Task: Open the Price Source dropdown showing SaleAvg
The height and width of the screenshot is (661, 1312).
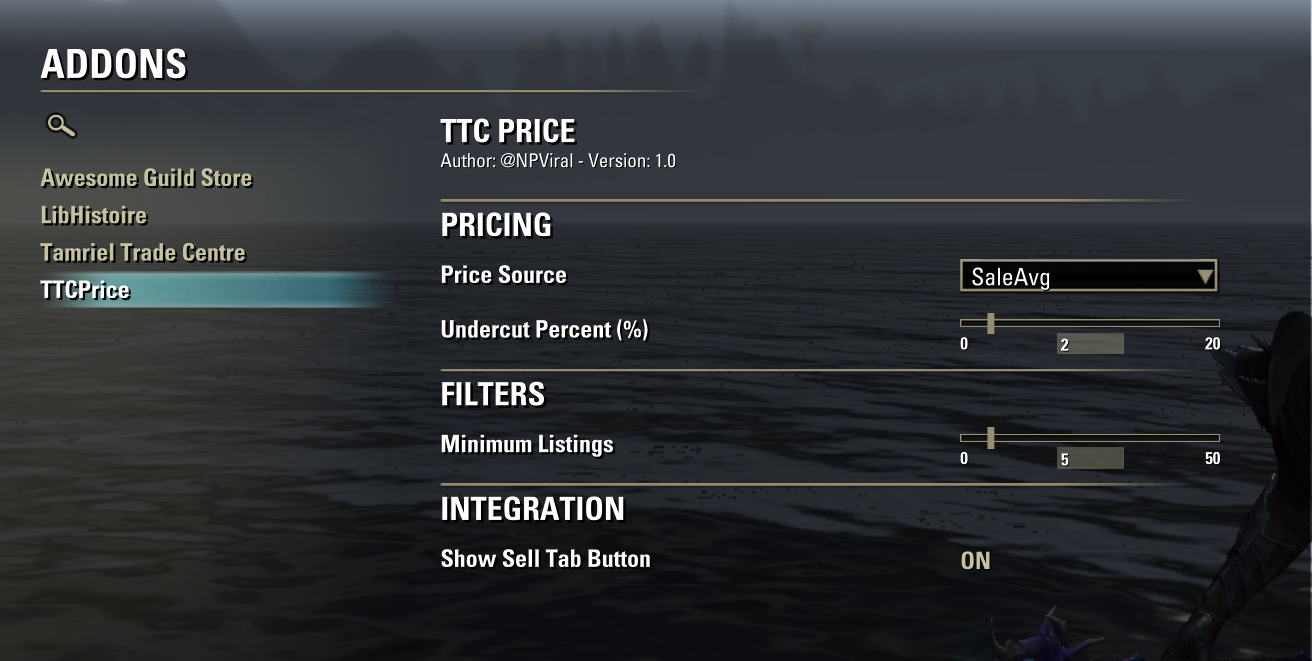Action: 1075,277
